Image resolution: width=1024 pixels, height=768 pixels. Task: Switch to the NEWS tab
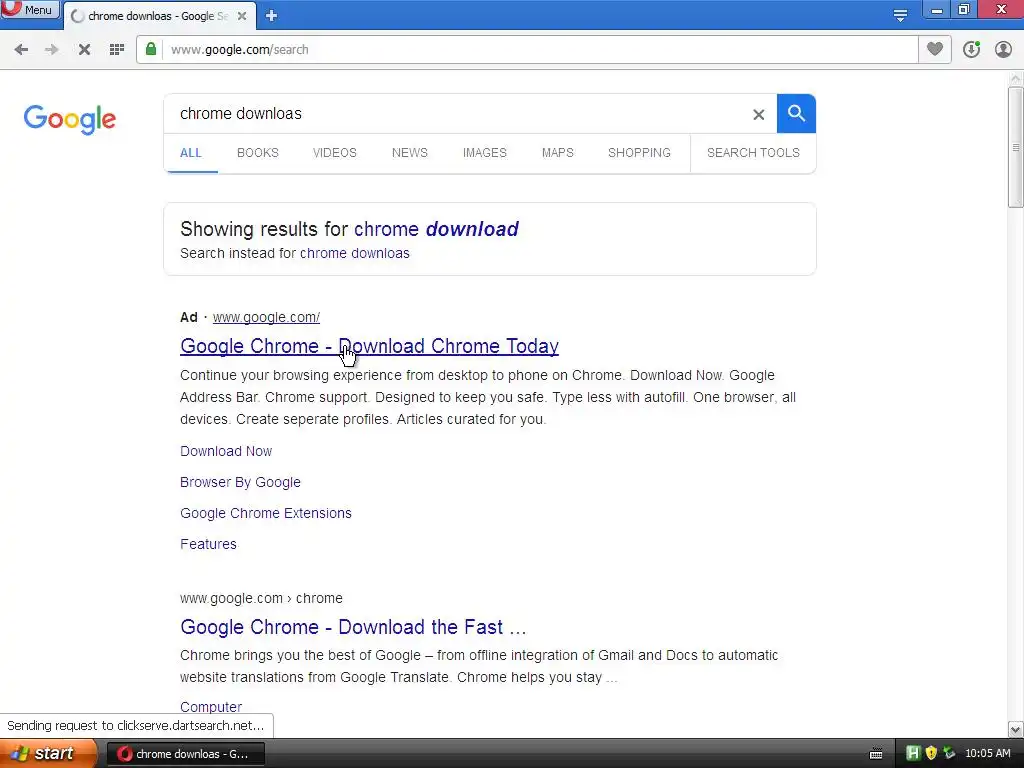click(x=409, y=153)
